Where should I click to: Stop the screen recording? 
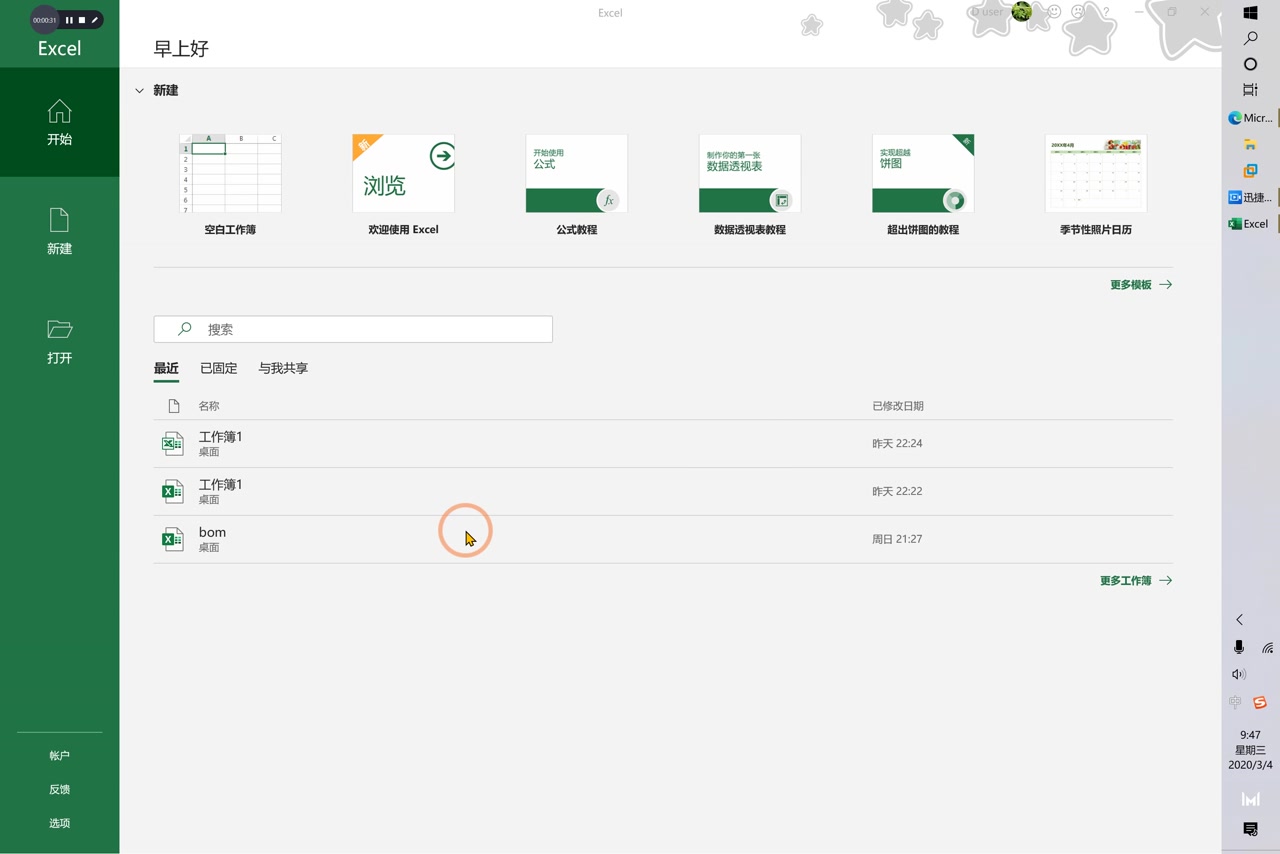[x=82, y=20]
